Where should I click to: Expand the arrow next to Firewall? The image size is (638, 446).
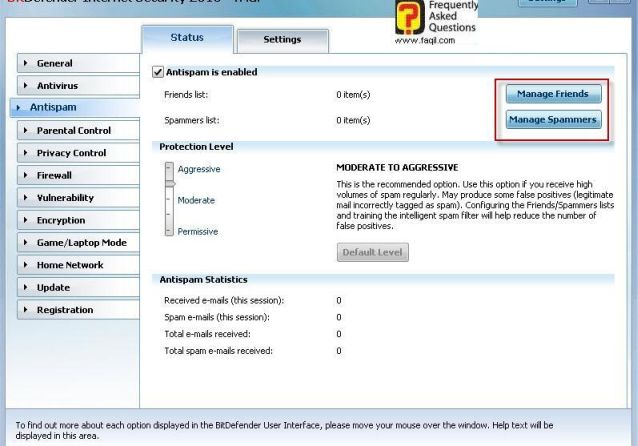point(26,175)
